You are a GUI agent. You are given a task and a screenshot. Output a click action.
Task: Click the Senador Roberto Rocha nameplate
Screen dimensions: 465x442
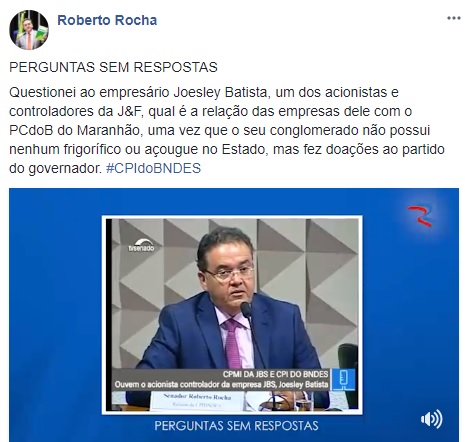pyautogui.click(x=197, y=400)
